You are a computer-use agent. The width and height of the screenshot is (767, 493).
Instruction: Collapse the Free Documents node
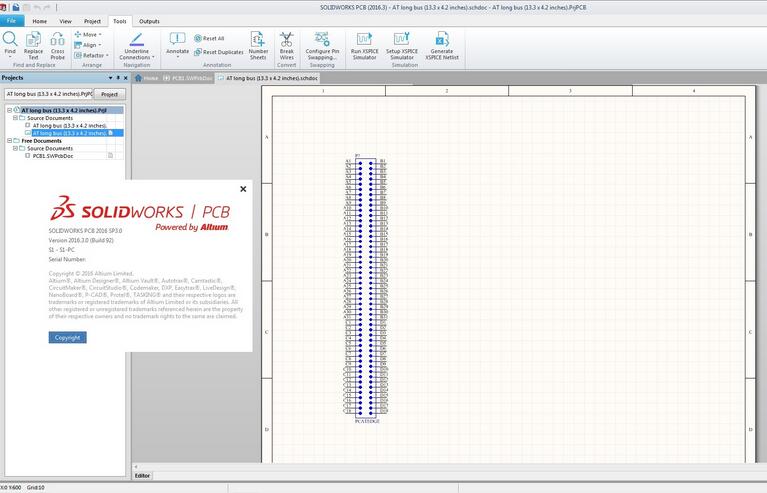pos(9,140)
